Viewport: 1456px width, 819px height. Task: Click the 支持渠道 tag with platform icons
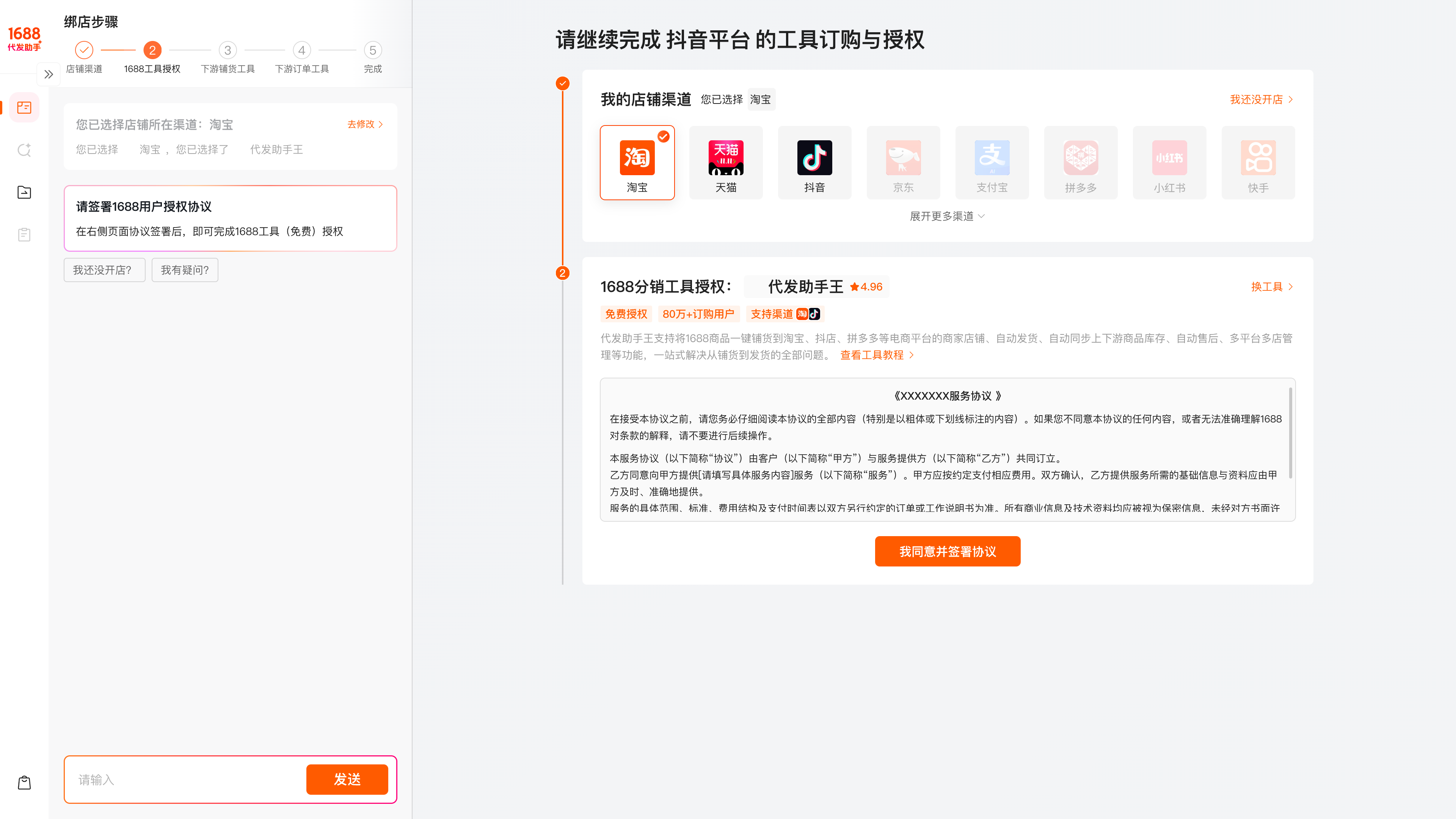pos(785,314)
